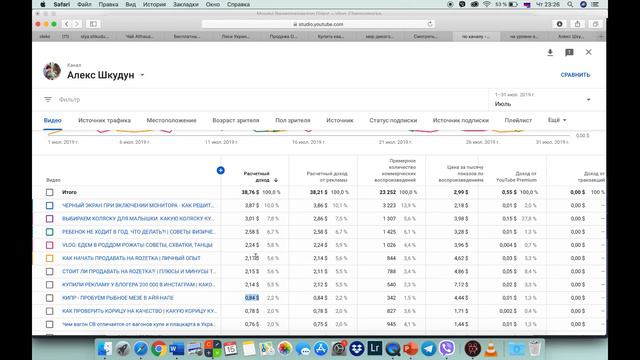Launch Microsoft Word from dock

click(176, 349)
